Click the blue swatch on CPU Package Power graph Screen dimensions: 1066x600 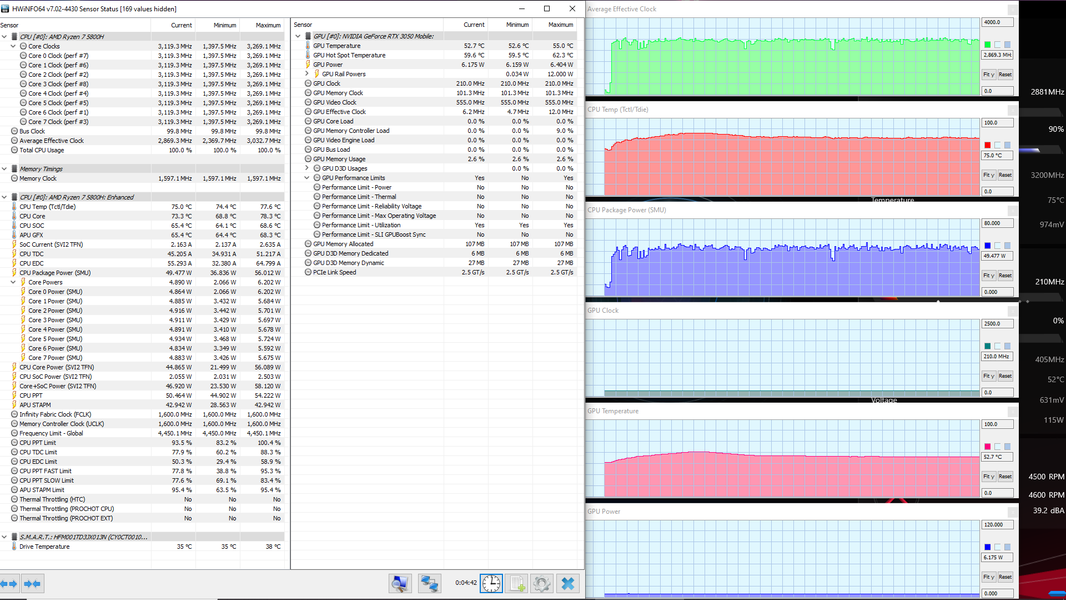(x=988, y=245)
